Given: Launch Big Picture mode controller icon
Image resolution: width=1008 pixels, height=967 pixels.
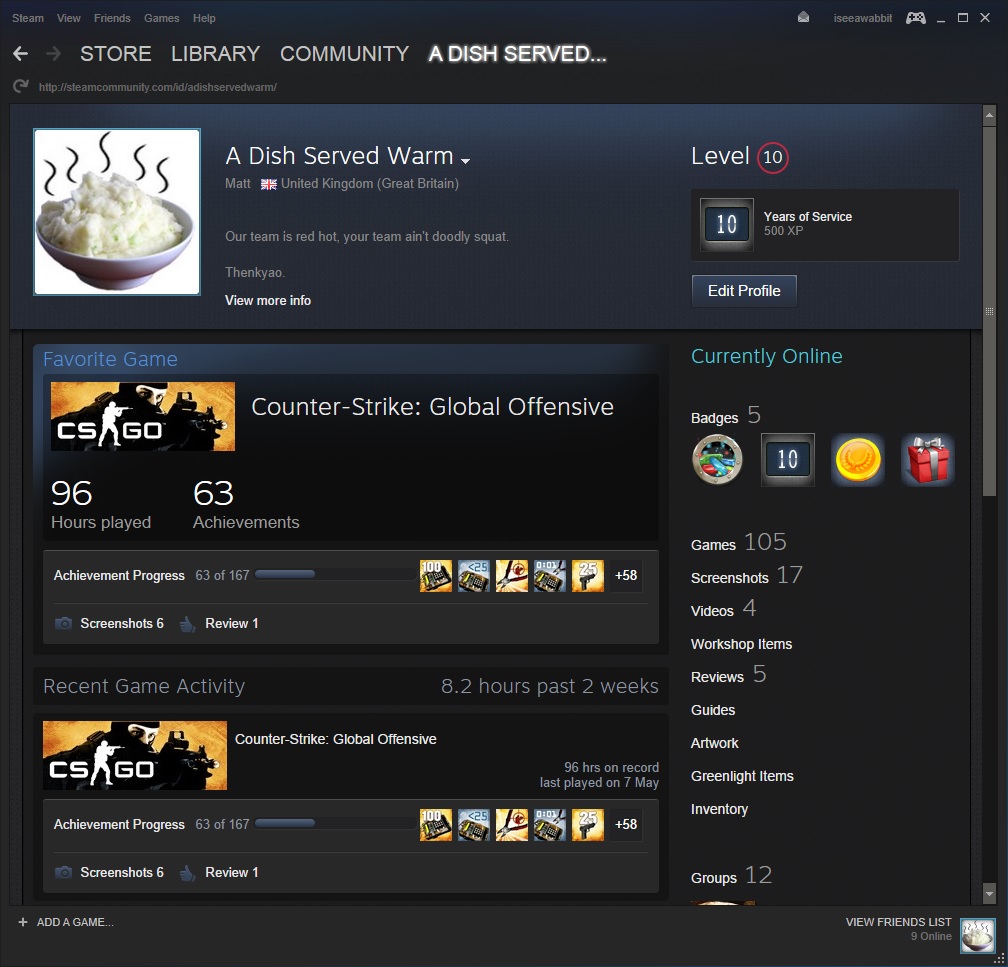Looking at the screenshot, I should pos(915,18).
